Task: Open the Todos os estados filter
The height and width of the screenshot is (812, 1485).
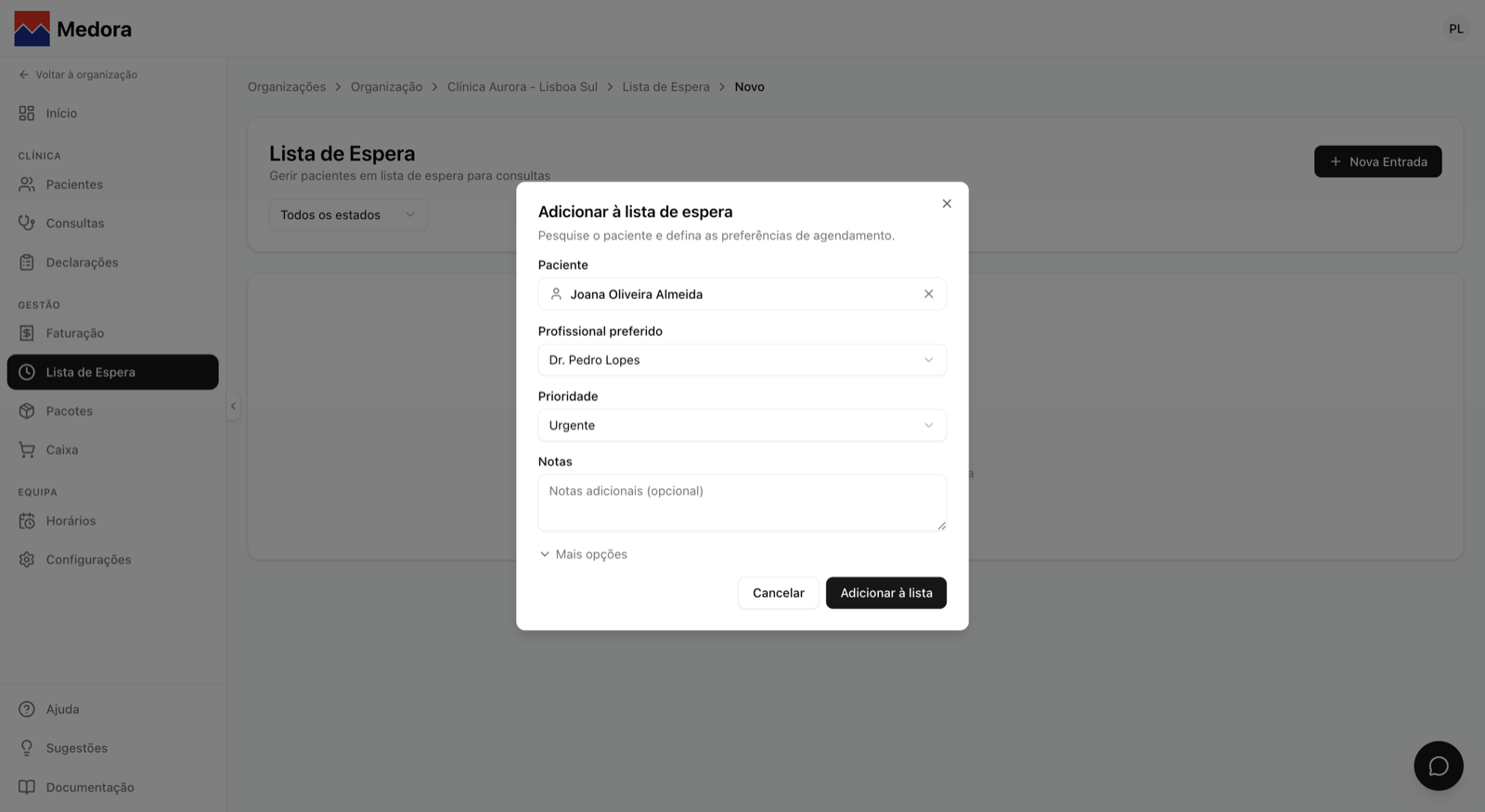Action: tap(348, 214)
